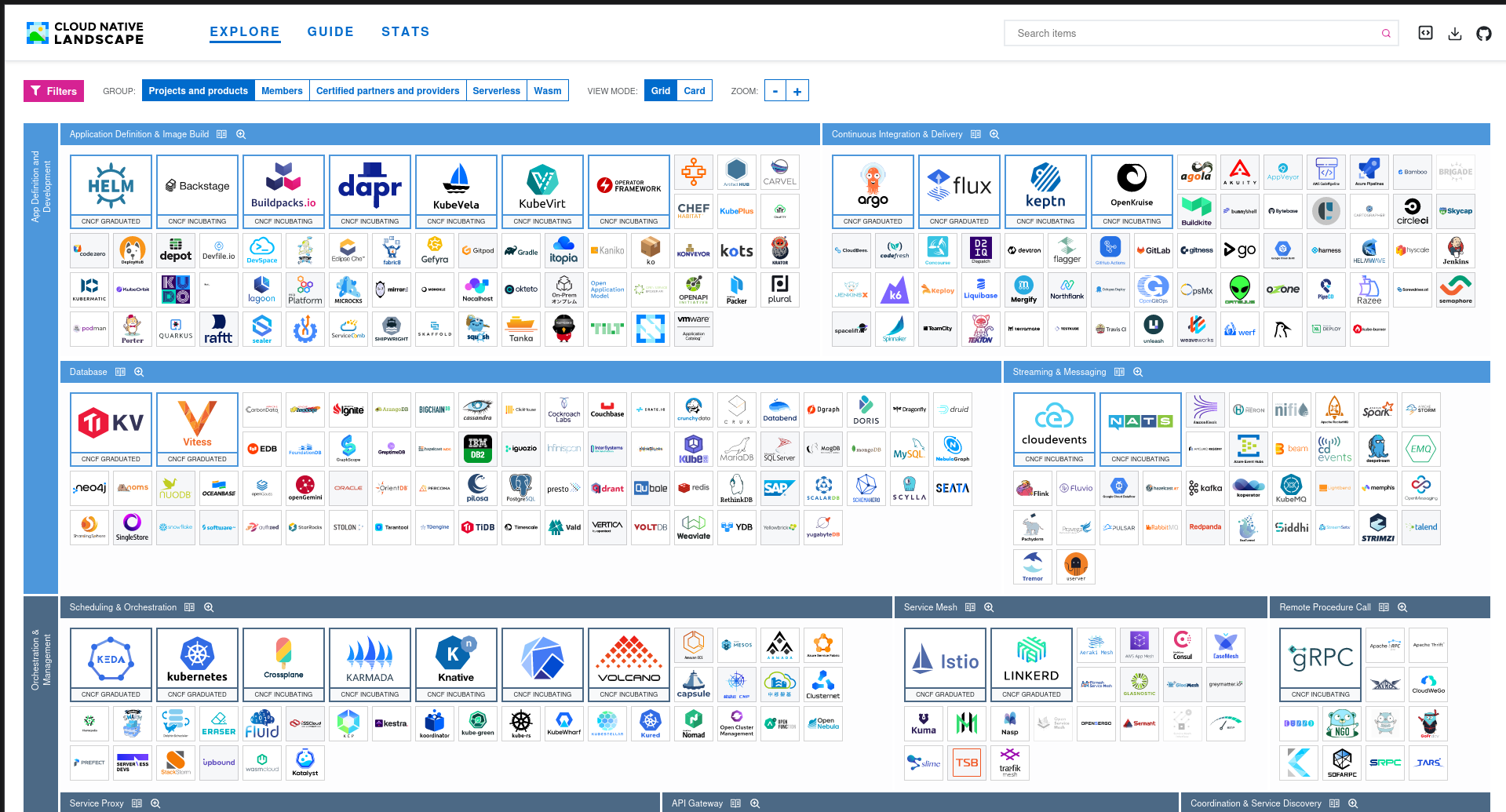Select the Projects and products group tab
The width and height of the screenshot is (1506, 812).
coord(199,91)
